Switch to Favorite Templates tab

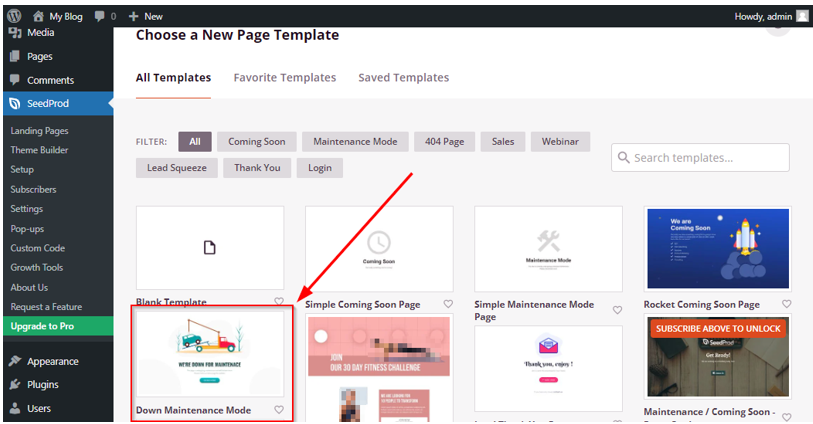(x=285, y=78)
